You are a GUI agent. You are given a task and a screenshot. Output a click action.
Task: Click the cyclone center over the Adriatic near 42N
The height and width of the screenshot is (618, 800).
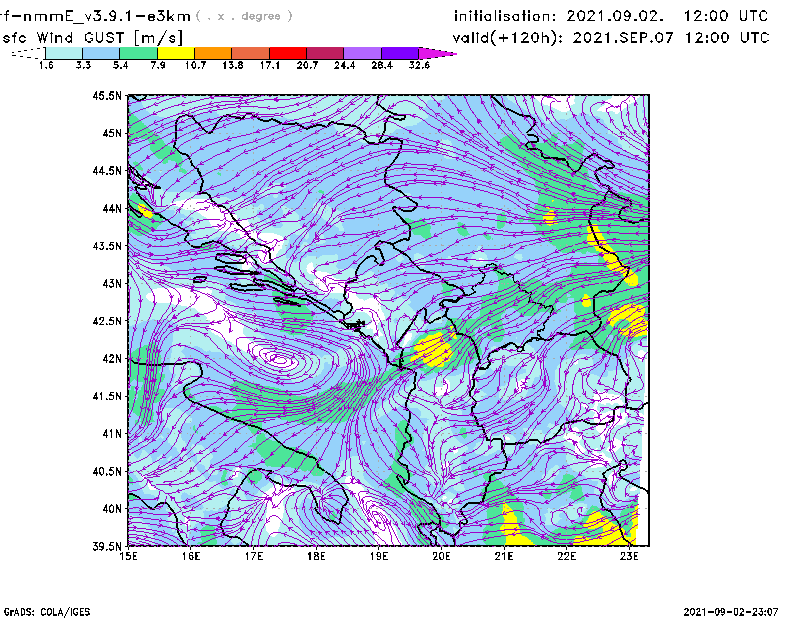pyautogui.click(x=280, y=359)
